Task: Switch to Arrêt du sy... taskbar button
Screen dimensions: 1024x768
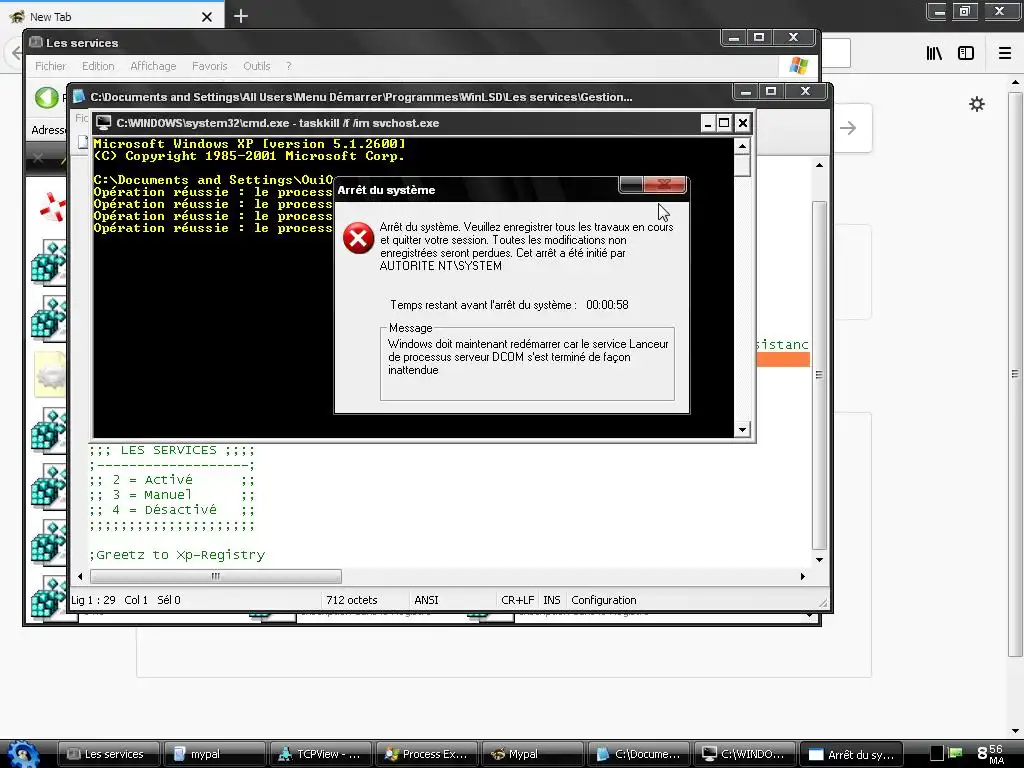Action: tap(851, 754)
